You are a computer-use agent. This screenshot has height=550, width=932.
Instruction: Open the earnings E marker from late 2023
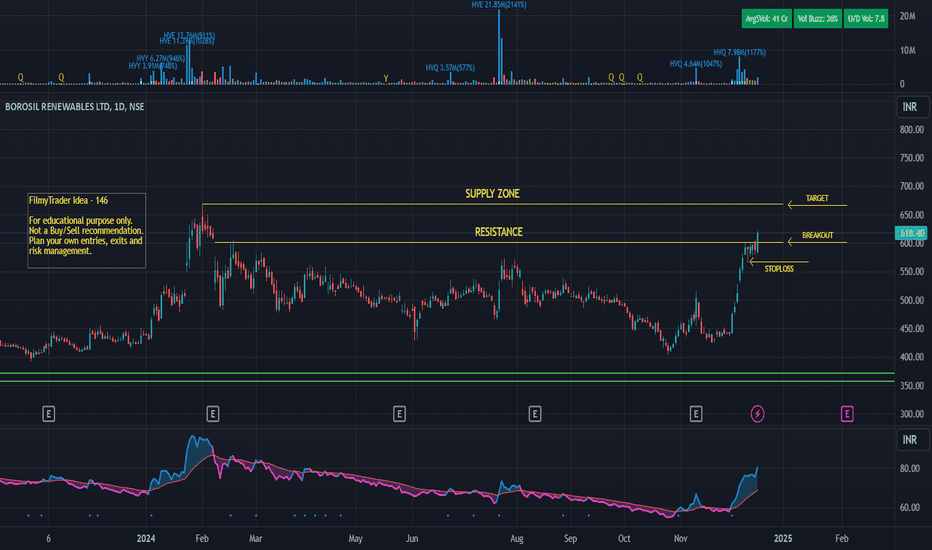49,414
